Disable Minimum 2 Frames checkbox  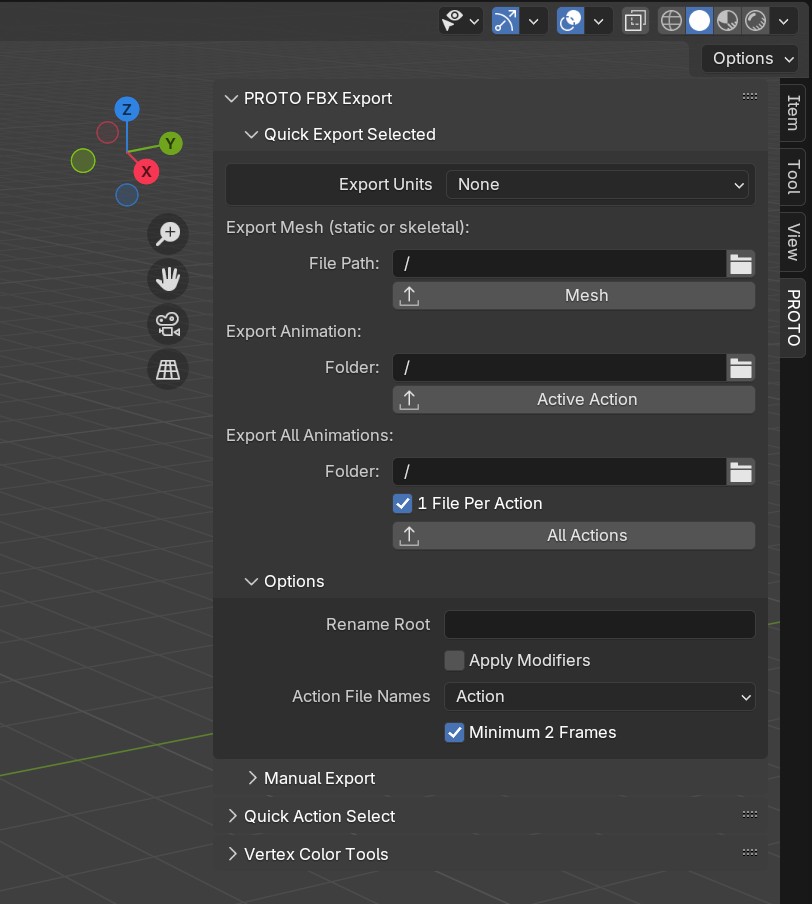pos(455,732)
